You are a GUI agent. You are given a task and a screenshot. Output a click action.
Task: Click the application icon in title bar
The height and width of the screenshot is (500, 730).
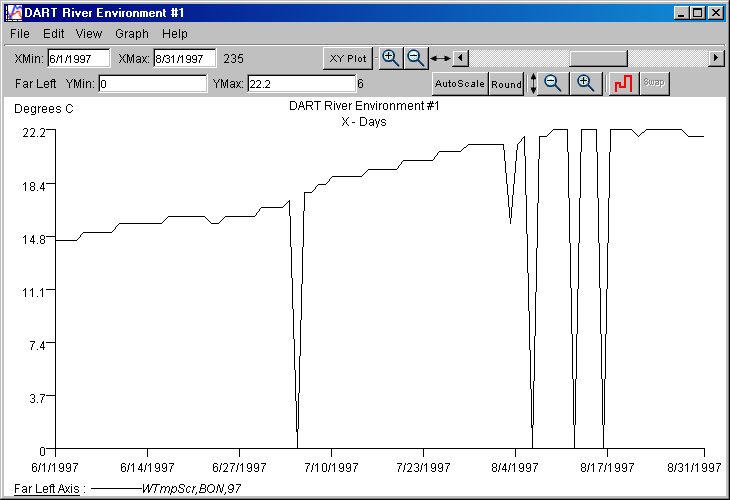pos(12,13)
